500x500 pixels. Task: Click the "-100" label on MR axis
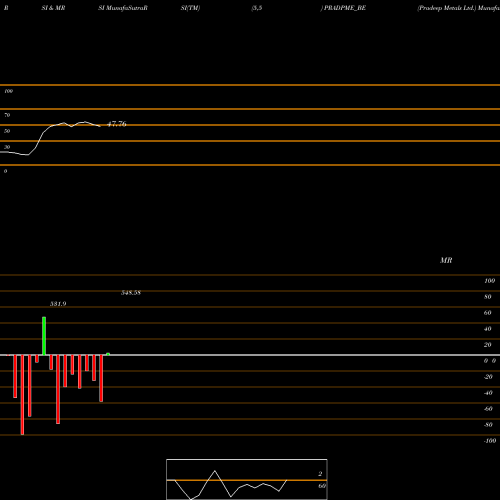(x=490, y=441)
